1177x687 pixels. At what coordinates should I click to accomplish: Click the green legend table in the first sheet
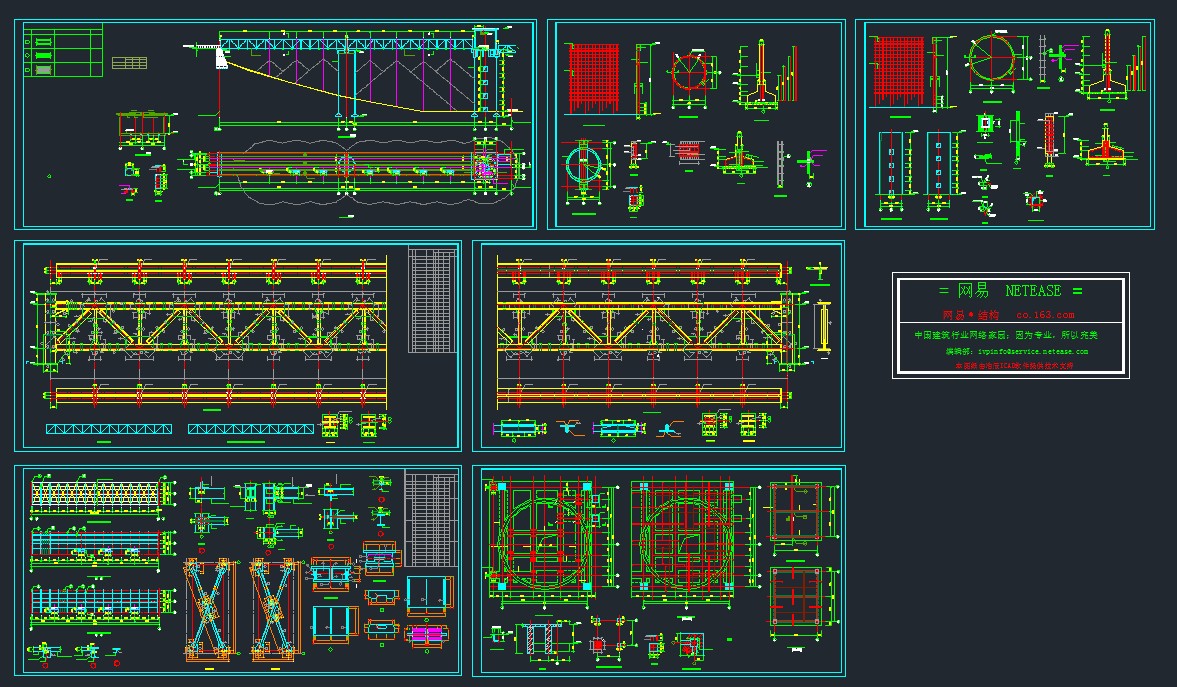[63, 50]
